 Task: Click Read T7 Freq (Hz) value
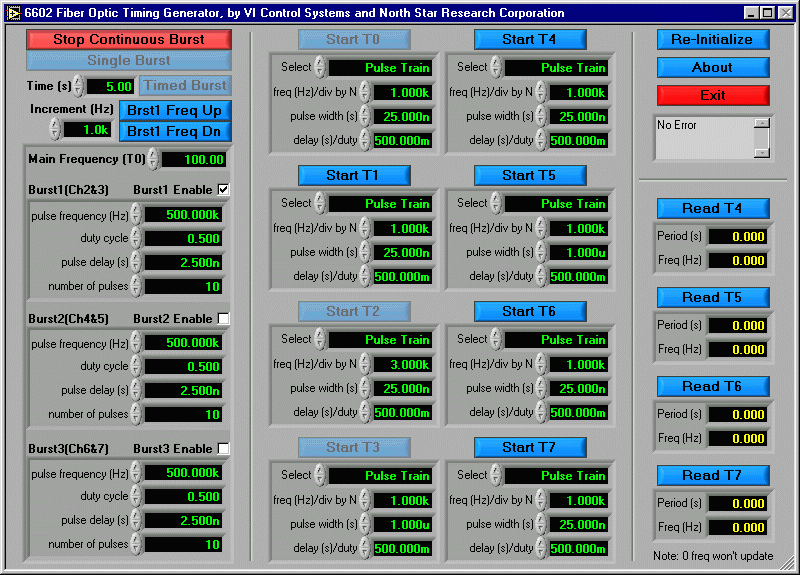coord(738,528)
